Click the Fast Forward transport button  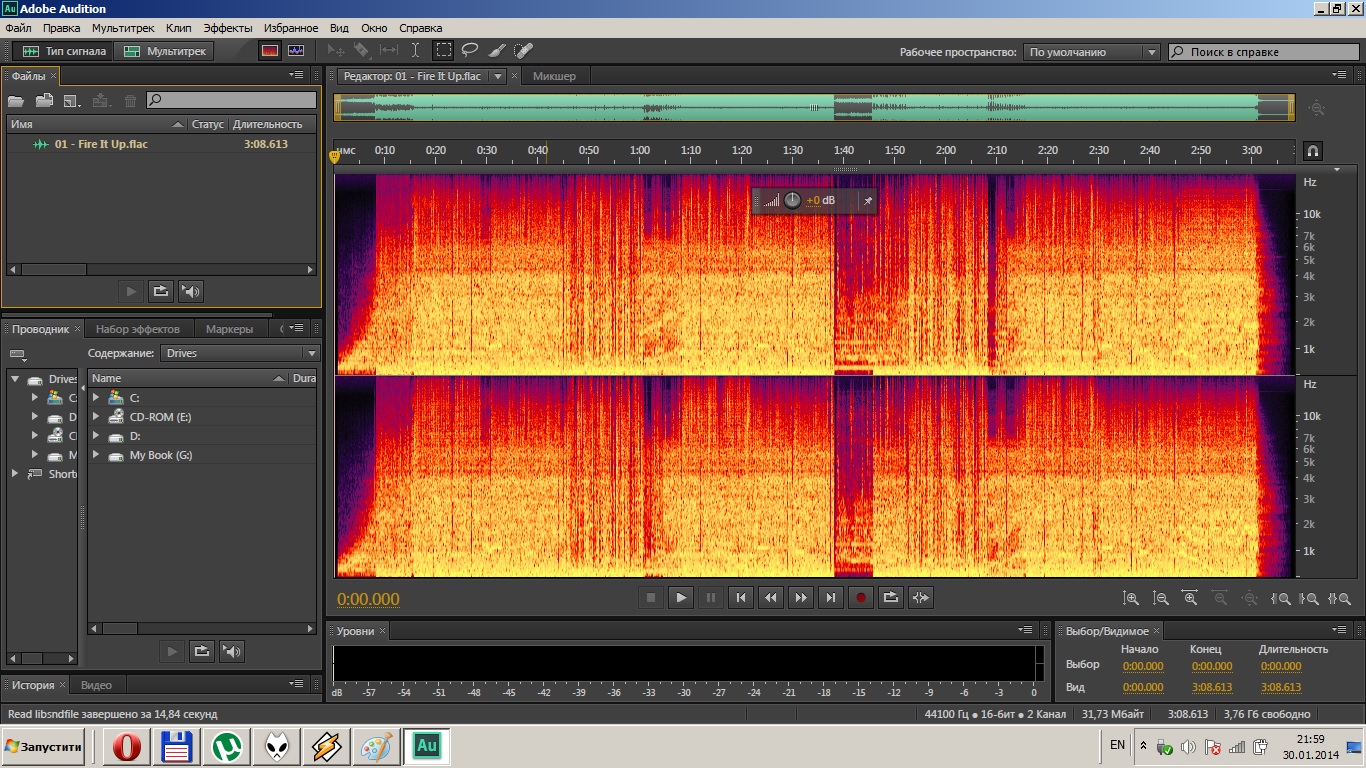pos(800,598)
